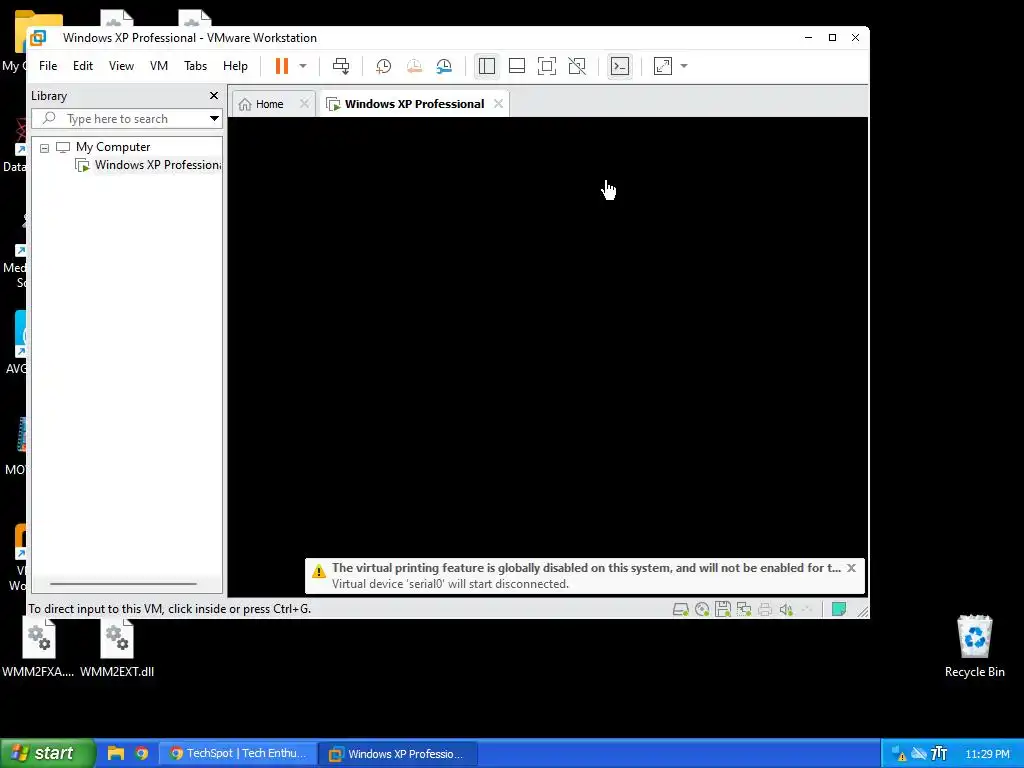Click the crossed-out cloud tray icon

[919, 754]
